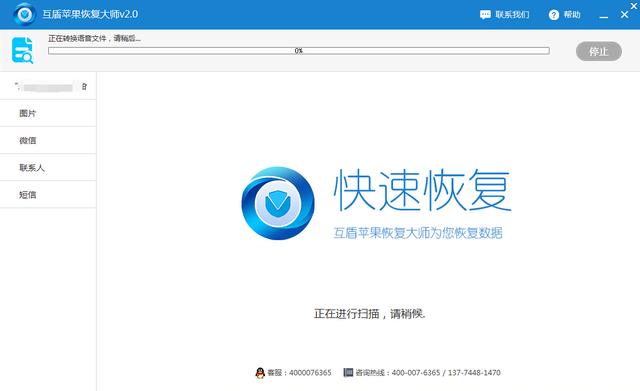640x391 pixels.
Task: Click the 正在进行扫描，请稍候 message
Action: pos(370,313)
